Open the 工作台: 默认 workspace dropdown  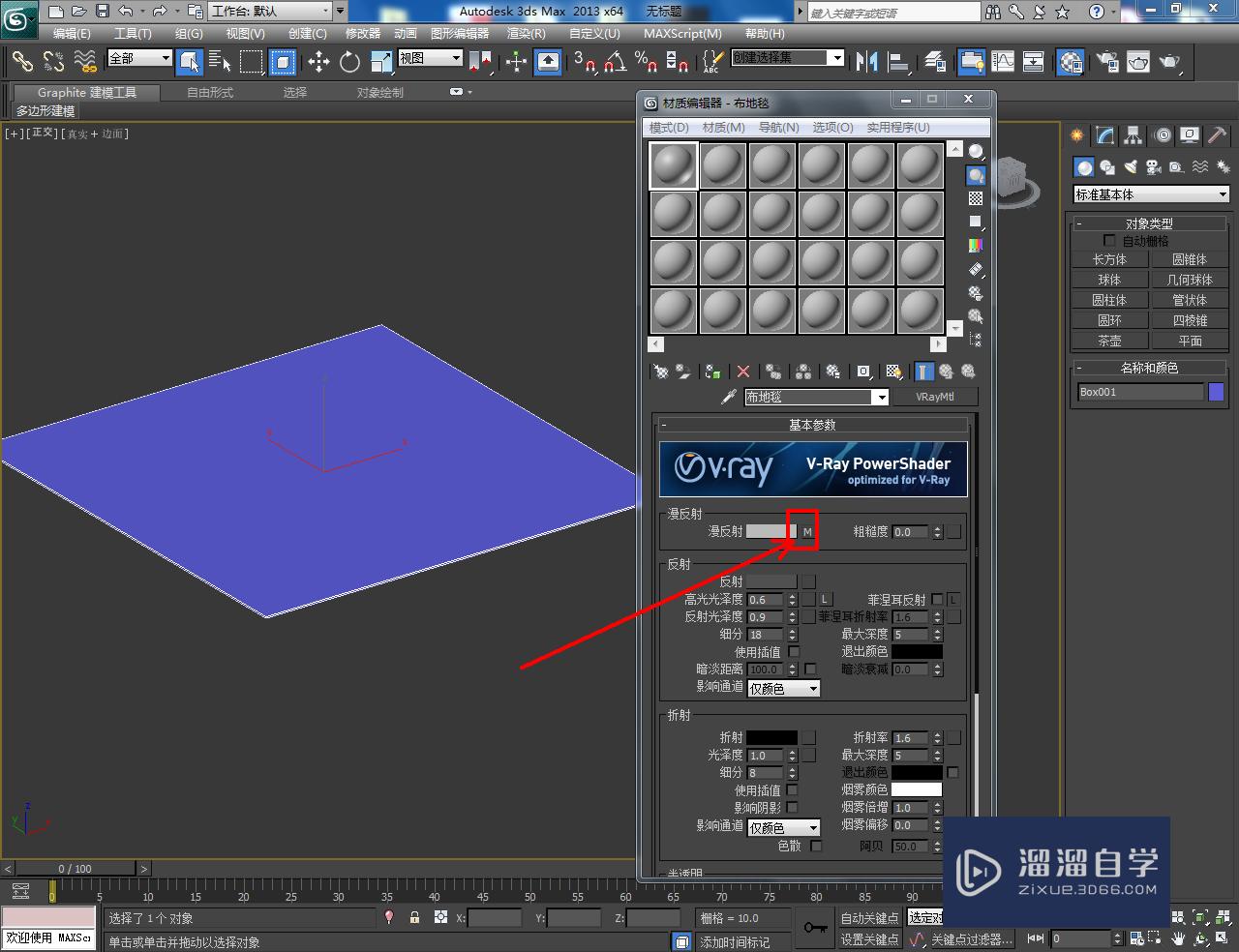click(270, 12)
